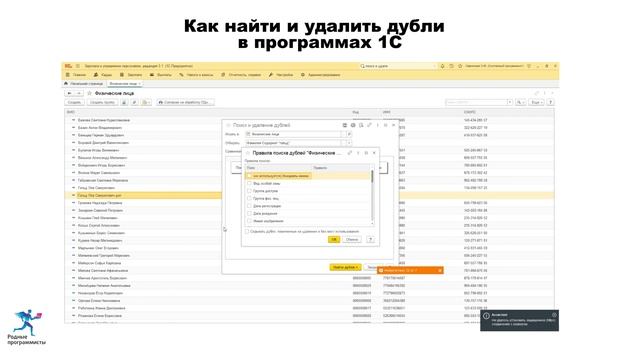The width and height of the screenshot is (640, 360).
Task: Toggle the Группа физ. лиц rule checkbox
Action: point(249,199)
